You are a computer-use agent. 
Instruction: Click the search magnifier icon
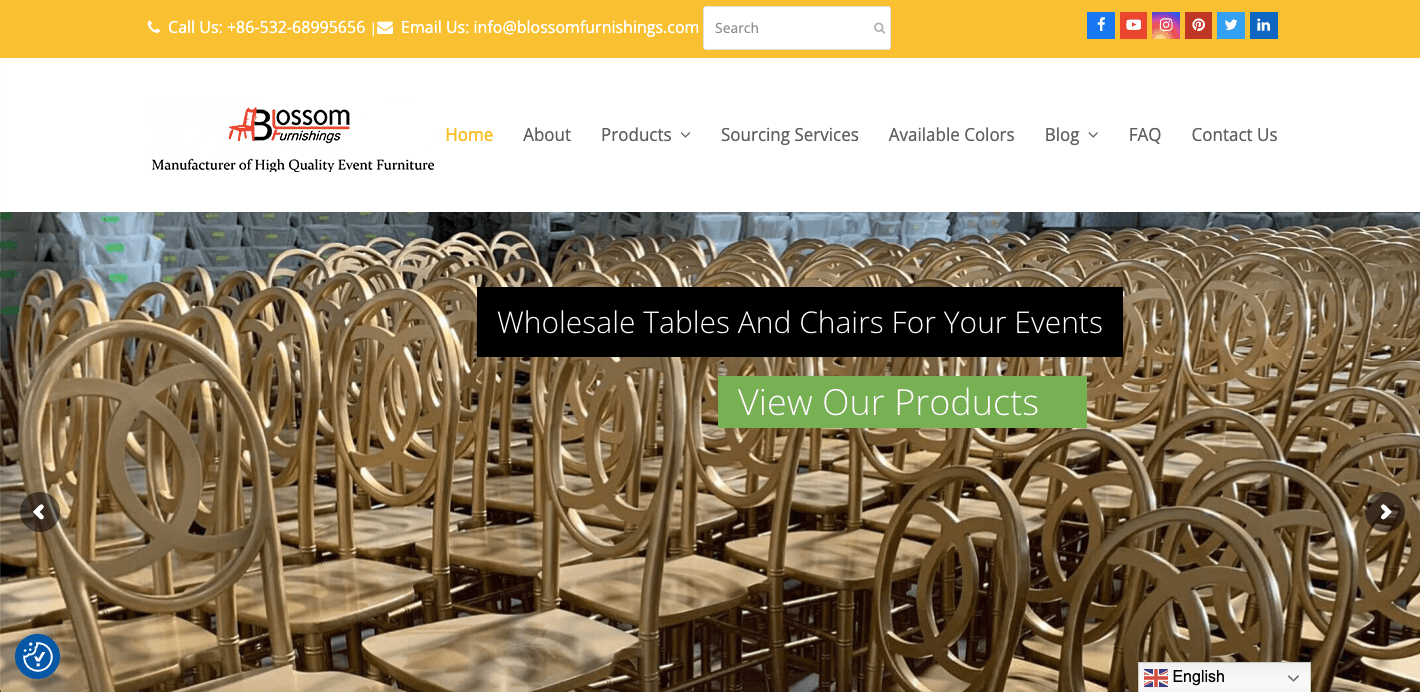click(879, 28)
